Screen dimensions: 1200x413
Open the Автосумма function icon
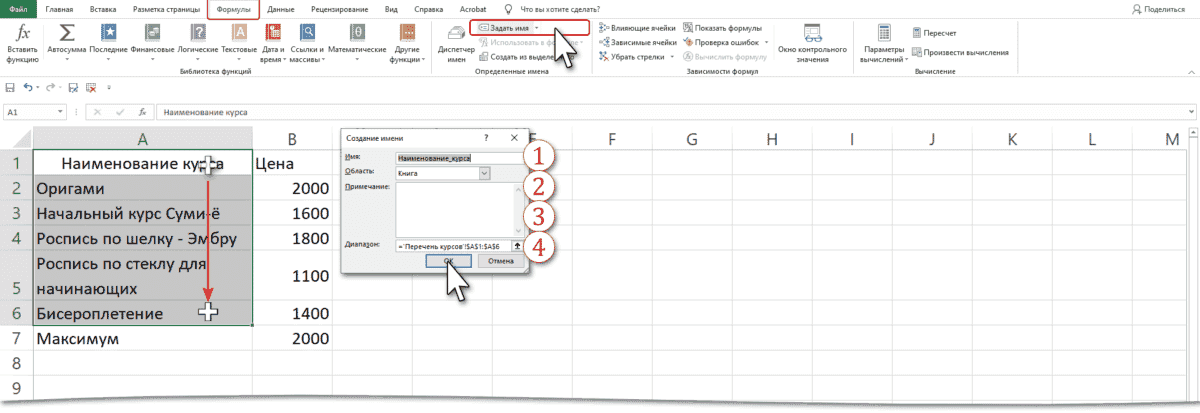[67, 35]
